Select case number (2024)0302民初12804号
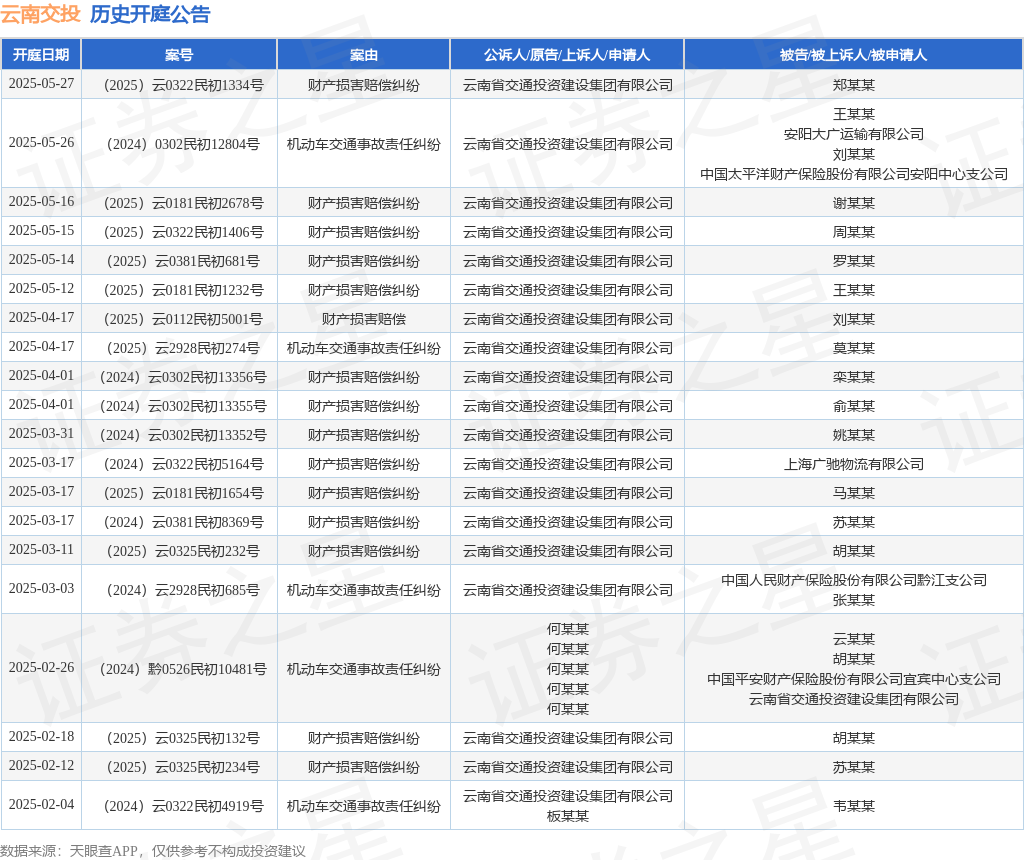The height and width of the screenshot is (860, 1024). 183,144
